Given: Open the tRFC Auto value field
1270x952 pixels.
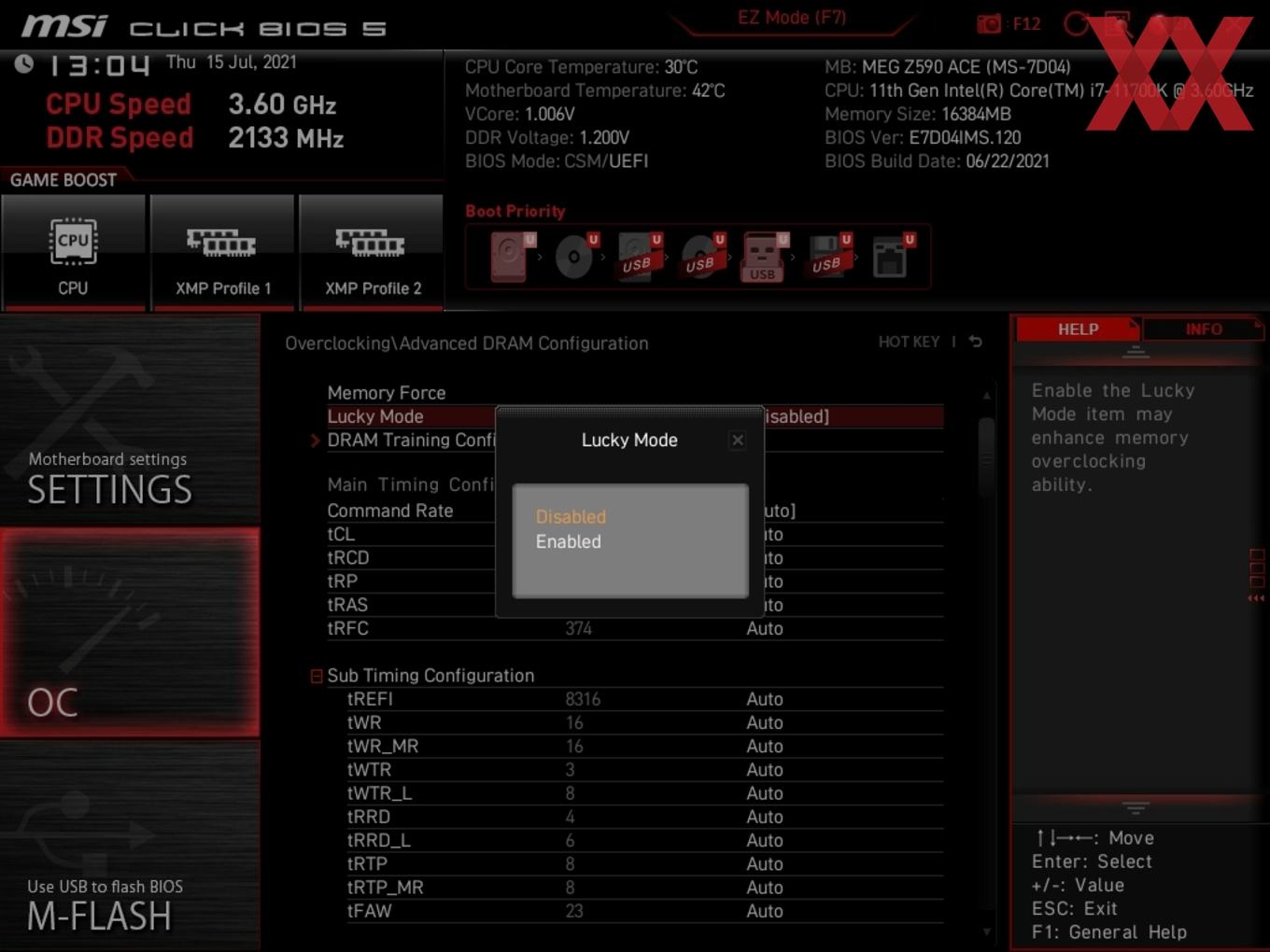Looking at the screenshot, I should [765, 628].
